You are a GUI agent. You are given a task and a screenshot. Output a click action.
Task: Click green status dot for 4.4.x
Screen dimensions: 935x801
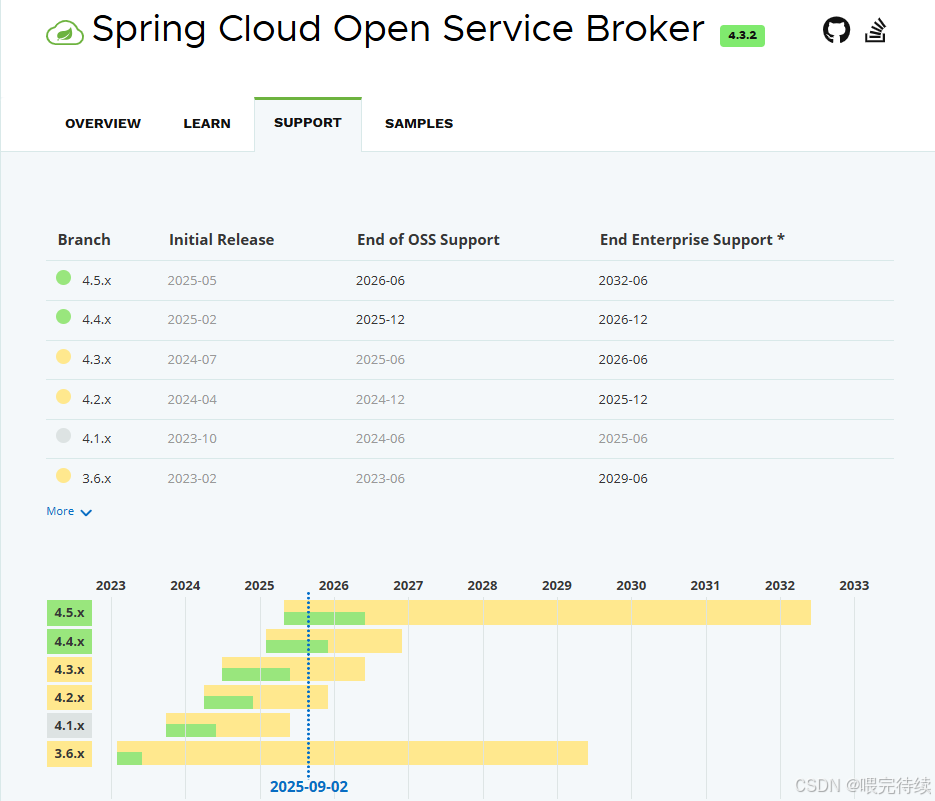pyautogui.click(x=63, y=317)
